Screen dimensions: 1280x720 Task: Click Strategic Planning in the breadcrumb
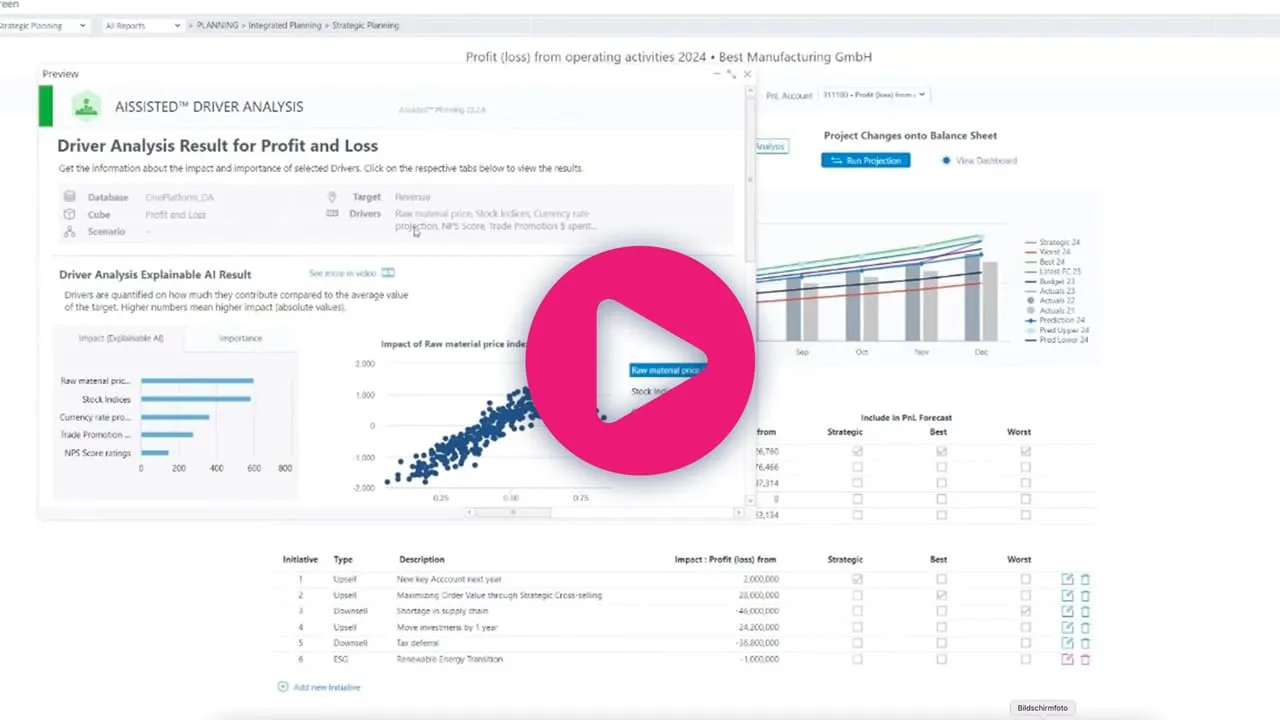366,25
